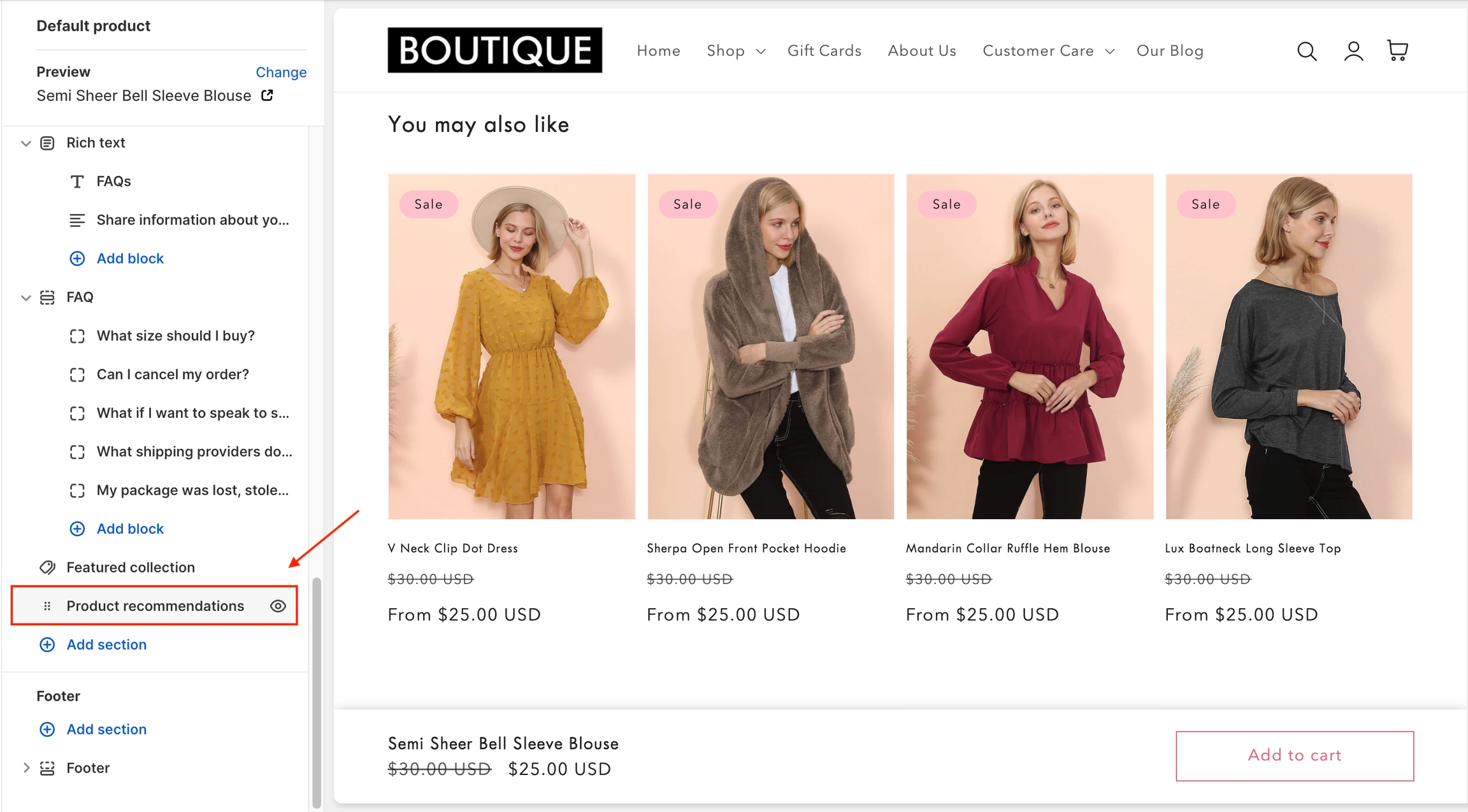
Task: Click the FAQs heading text block icon
Action: coord(77,182)
